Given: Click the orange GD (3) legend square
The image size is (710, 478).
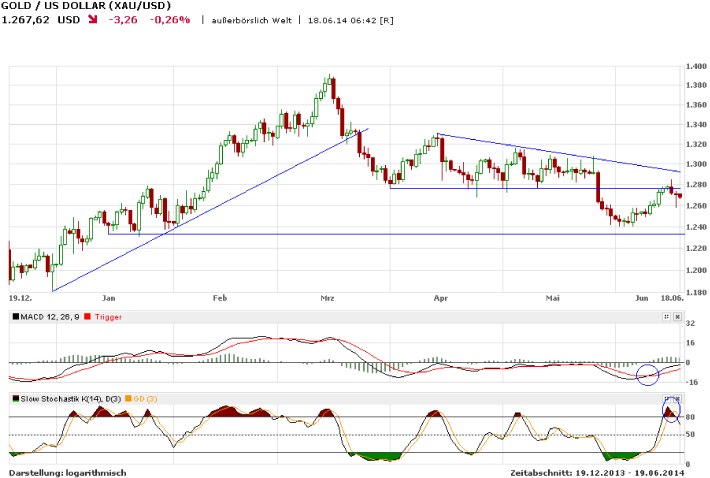Looking at the screenshot, I should [127, 399].
